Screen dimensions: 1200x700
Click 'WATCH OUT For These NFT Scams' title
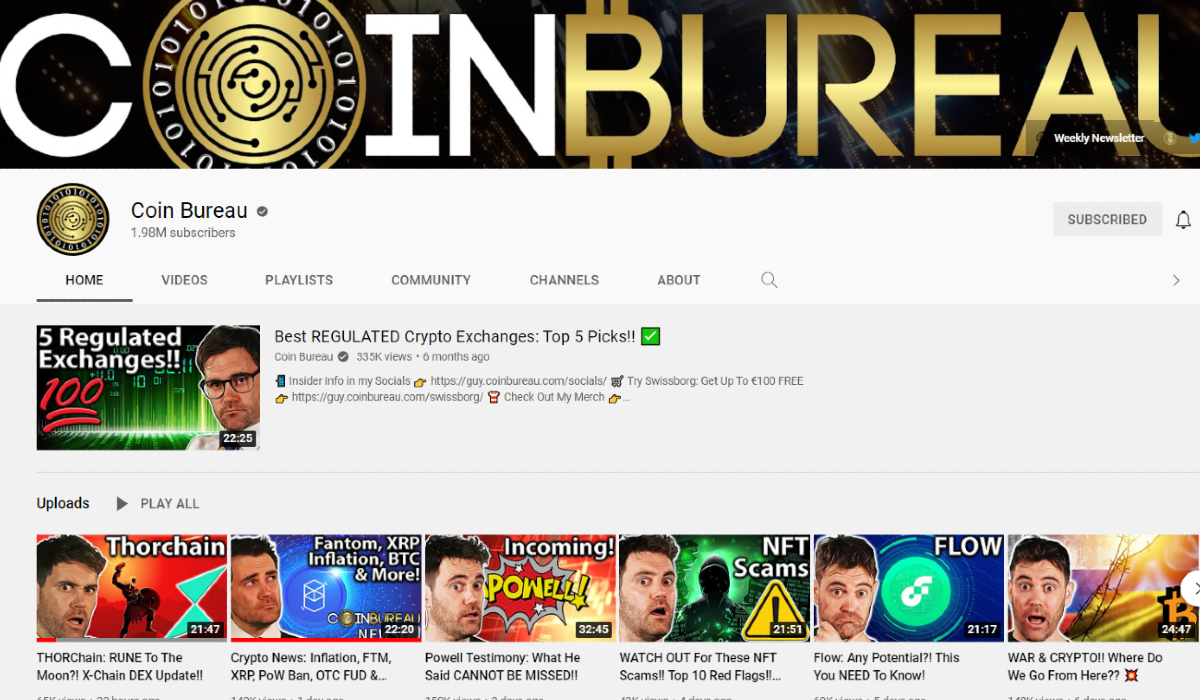point(700,666)
